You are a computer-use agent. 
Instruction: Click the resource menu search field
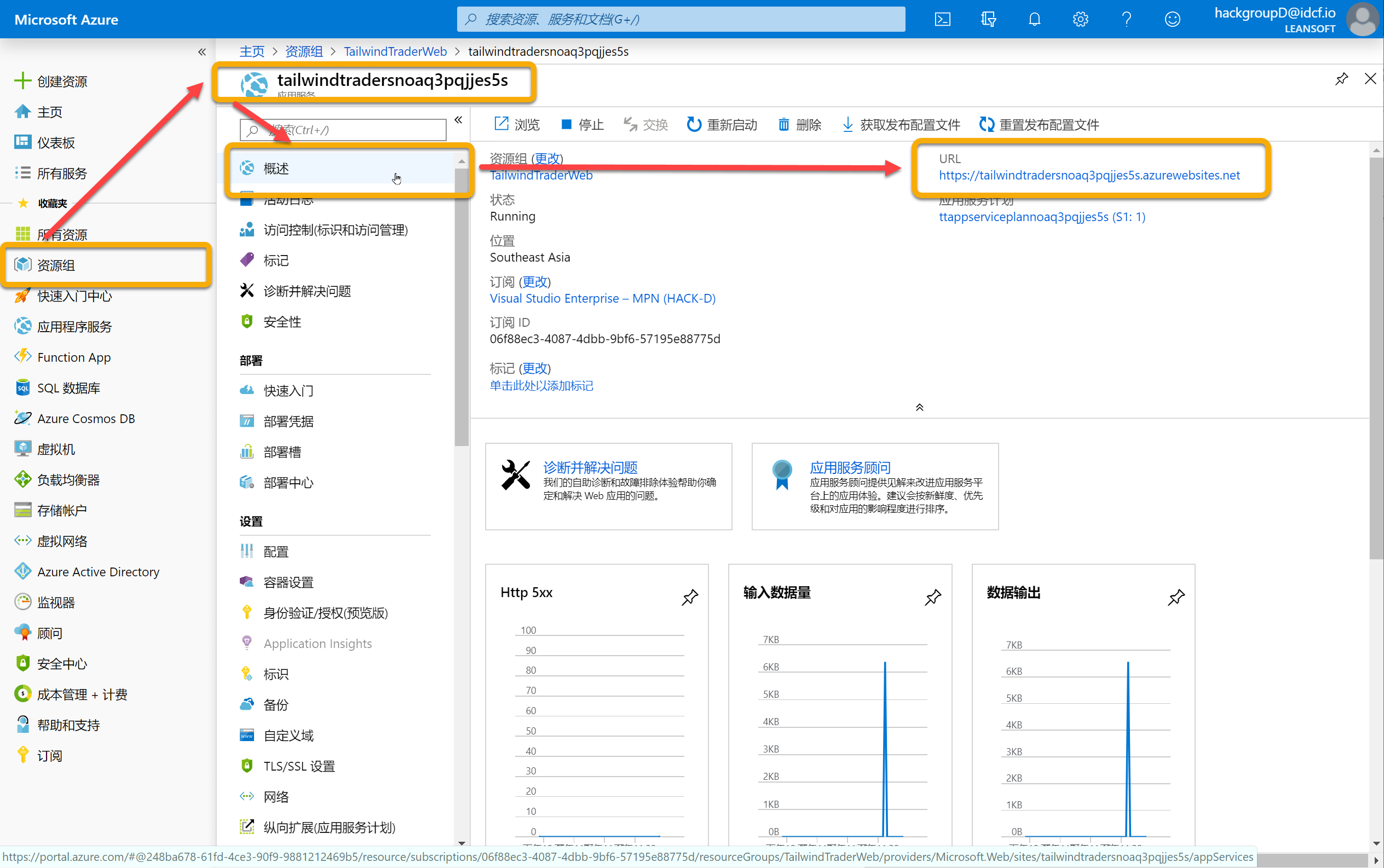pyautogui.click(x=343, y=130)
